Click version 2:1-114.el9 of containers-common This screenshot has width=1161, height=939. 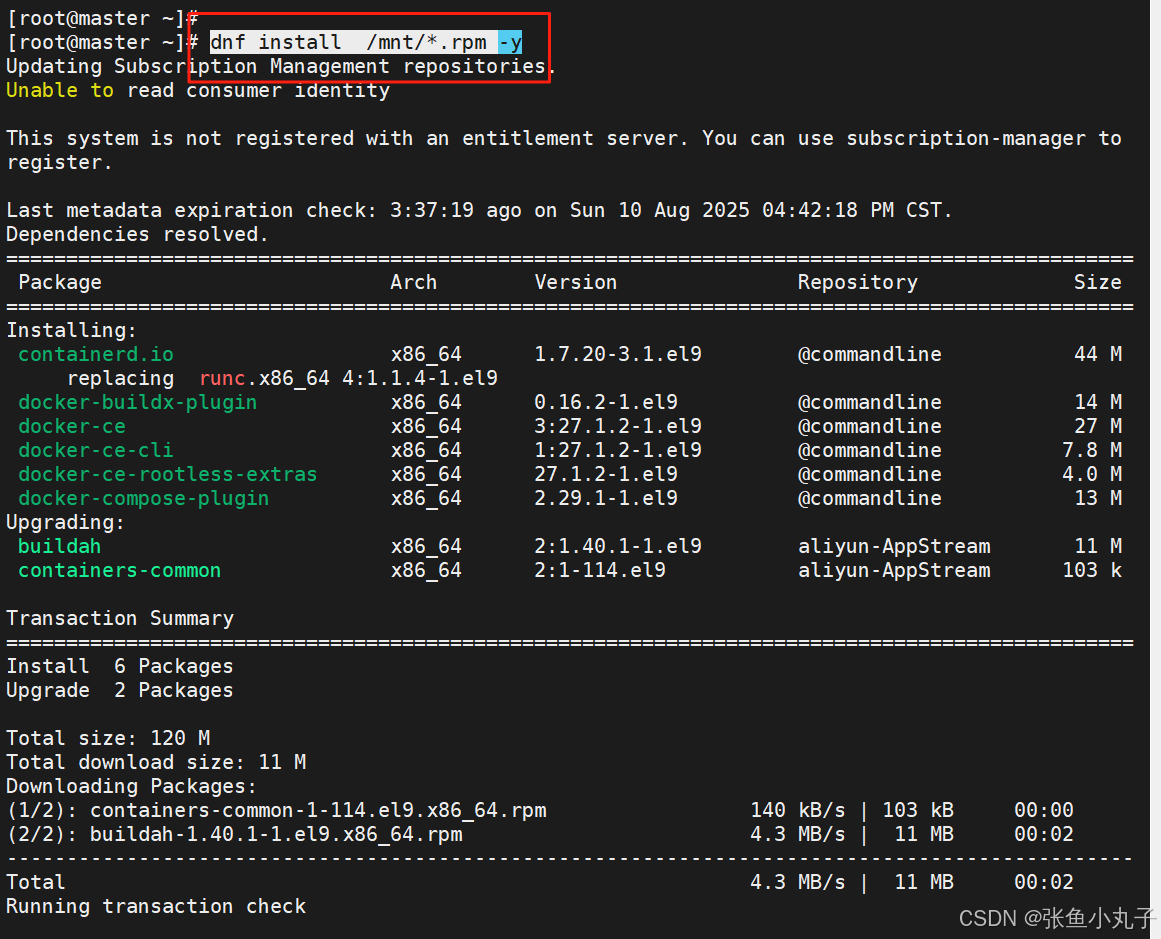click(600, 570)
